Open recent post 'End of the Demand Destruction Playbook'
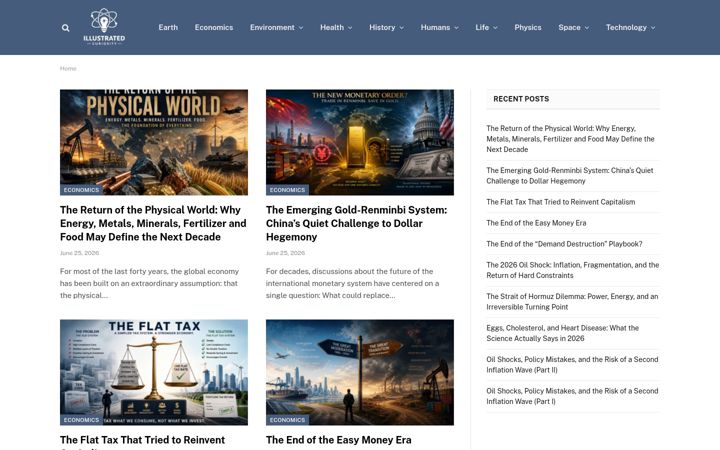This screenshot has width=720, height=450. 564,244
